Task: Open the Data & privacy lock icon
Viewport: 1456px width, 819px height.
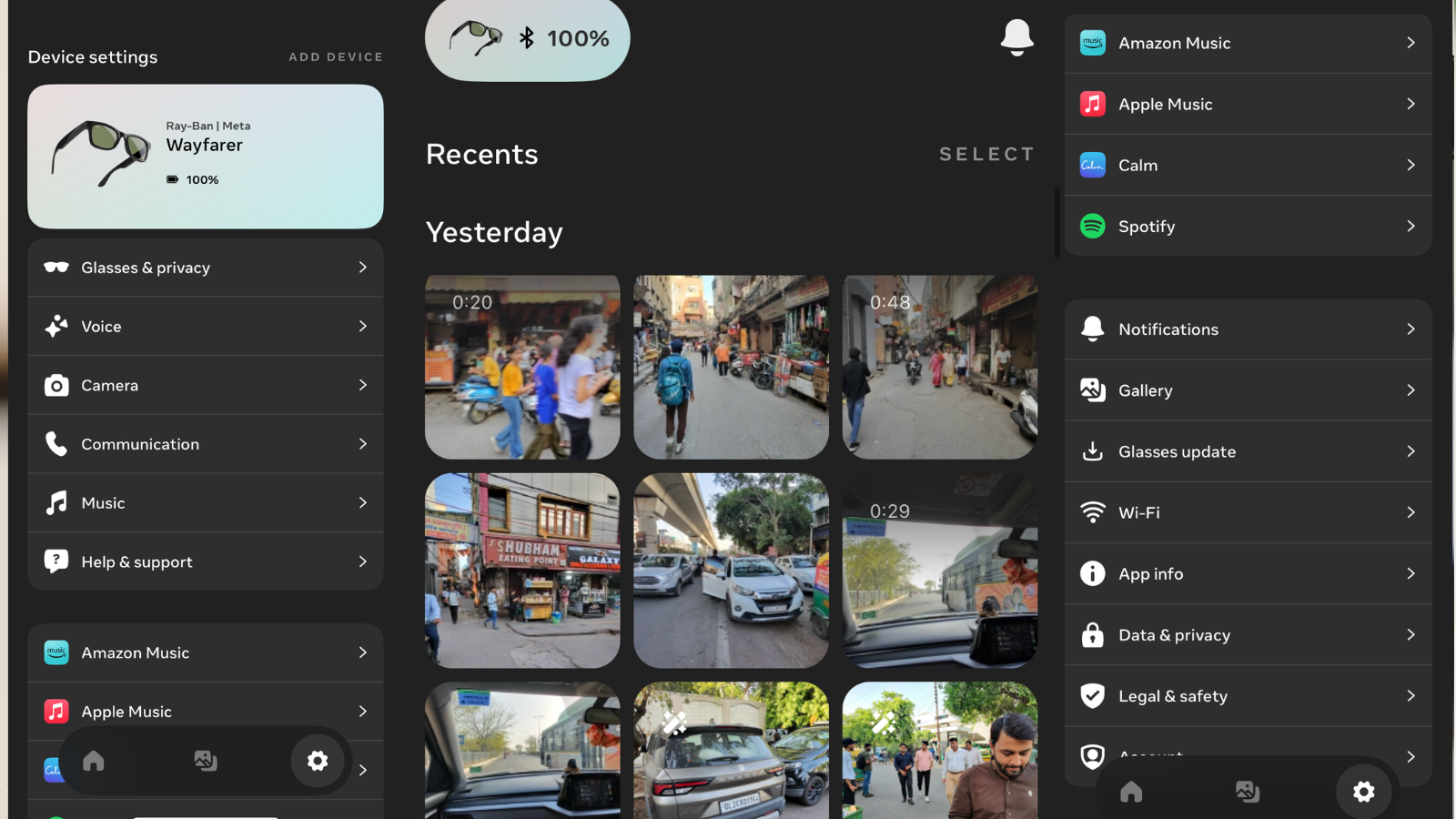Action: (1092, 635)
